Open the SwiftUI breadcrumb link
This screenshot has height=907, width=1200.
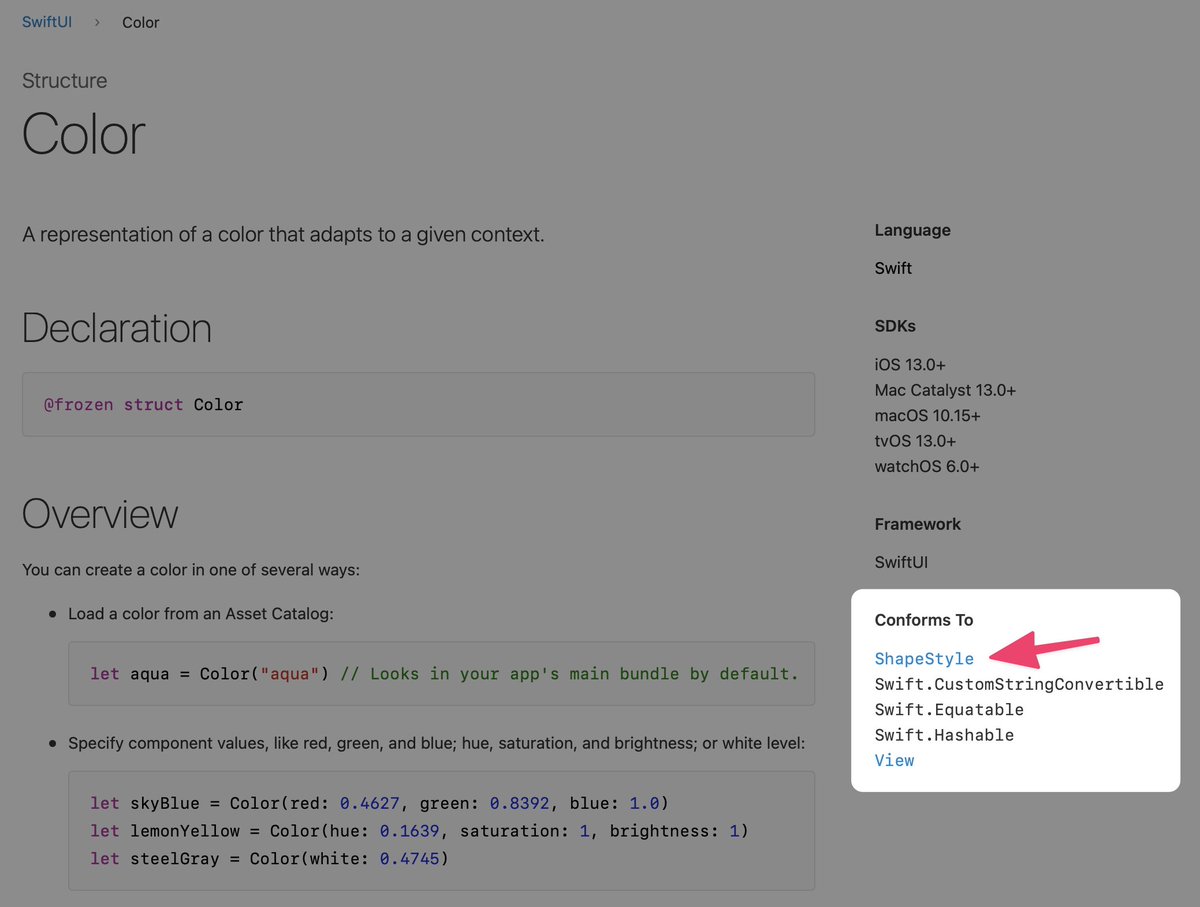(47, 22)
